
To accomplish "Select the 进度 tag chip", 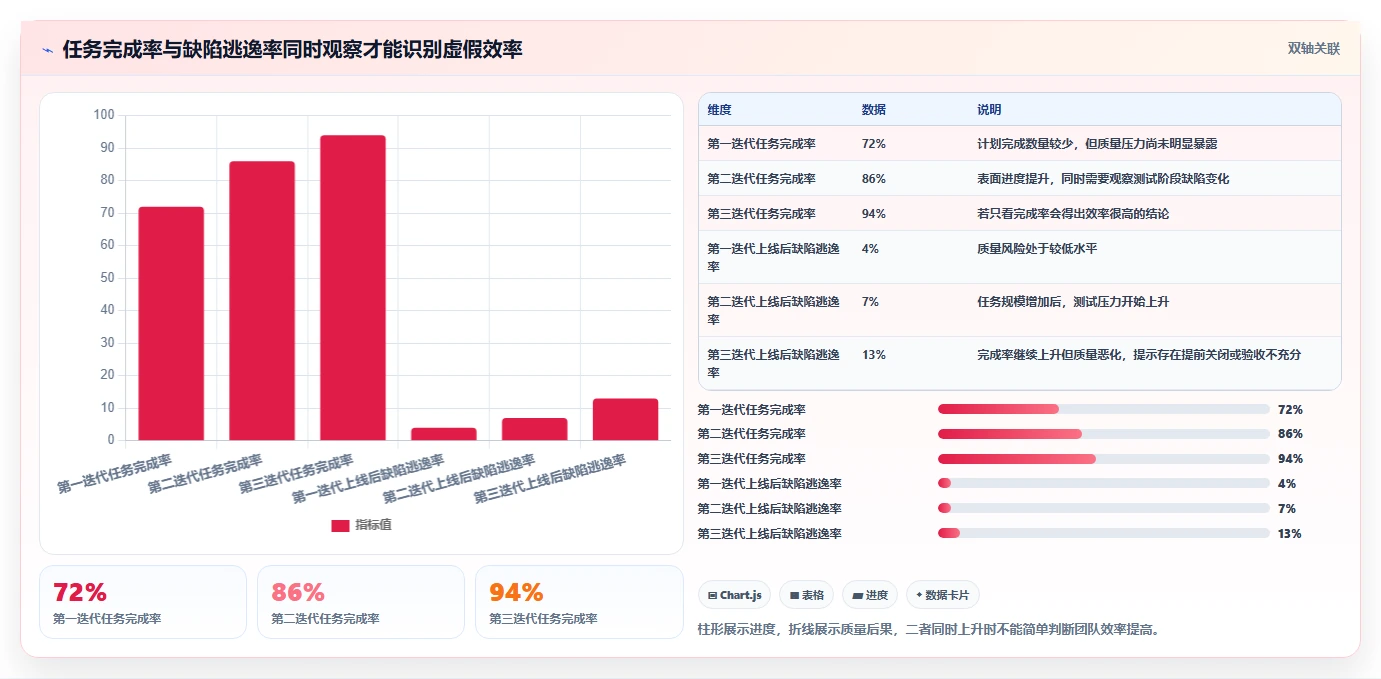I will click(870, 595).
